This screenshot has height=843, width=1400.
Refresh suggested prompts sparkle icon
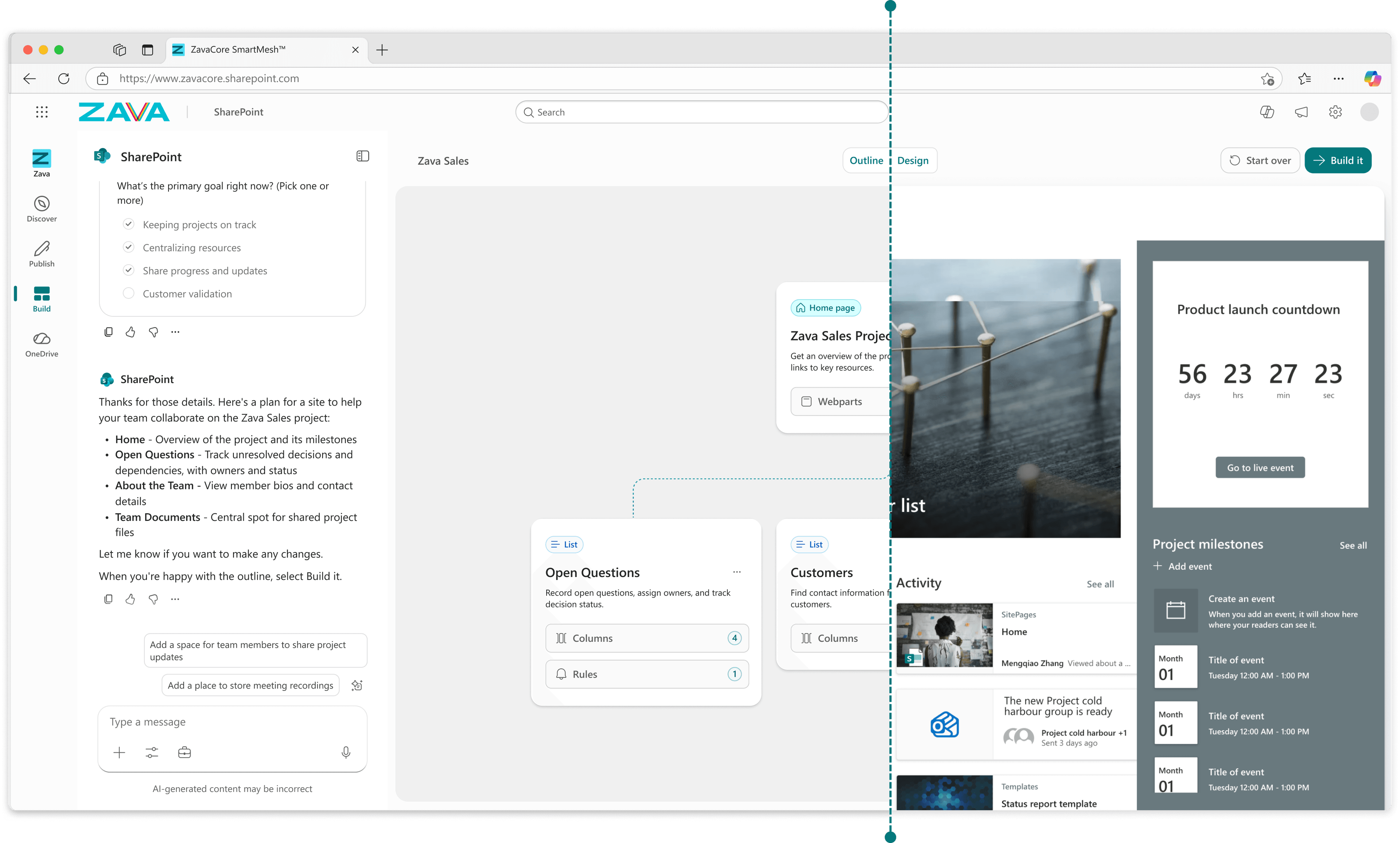click(357, 685)
